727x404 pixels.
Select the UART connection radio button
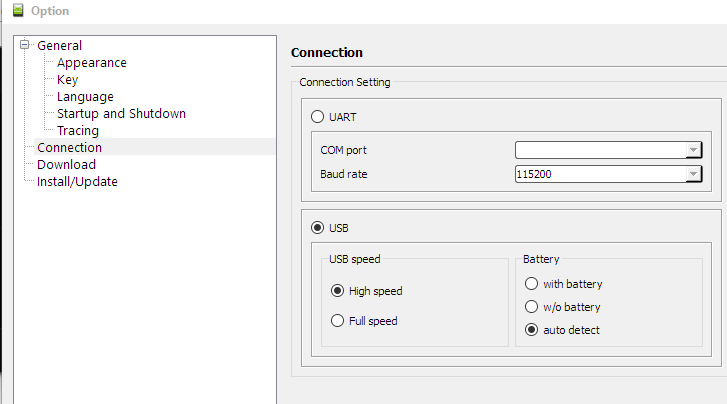point(318,117)
